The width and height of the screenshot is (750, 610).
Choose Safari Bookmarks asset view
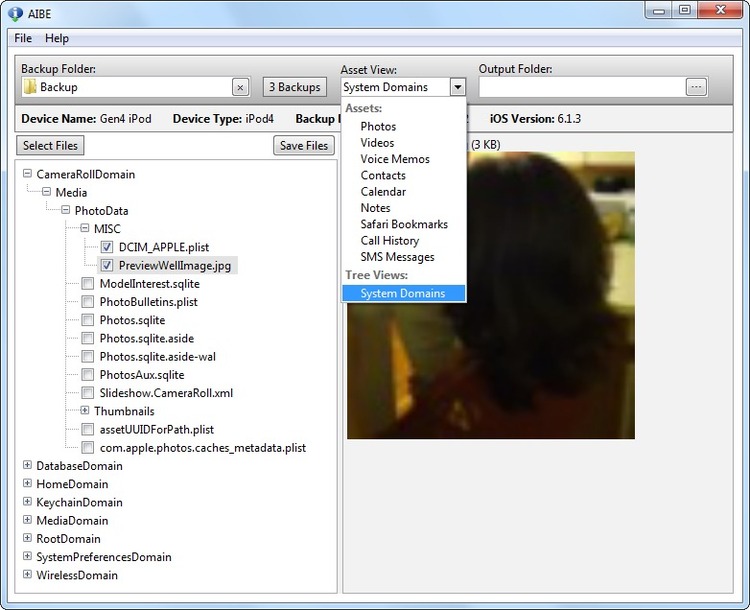[x=404, y=224]
